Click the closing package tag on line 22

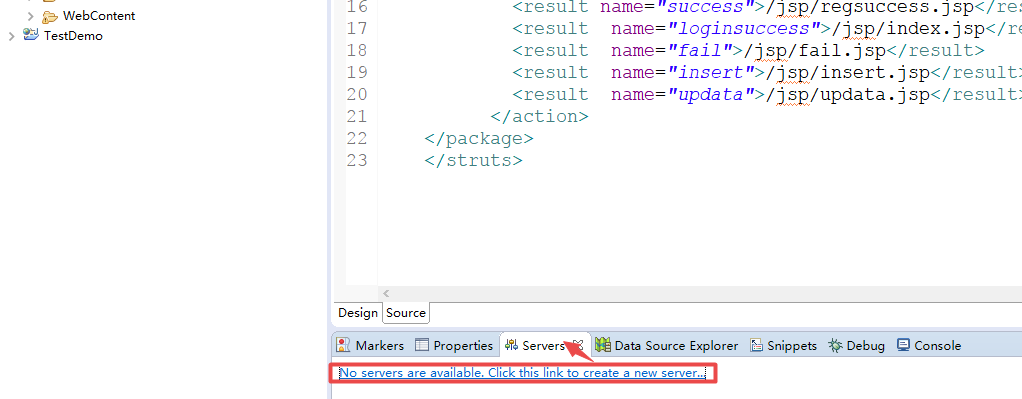(x=479, y=139)
